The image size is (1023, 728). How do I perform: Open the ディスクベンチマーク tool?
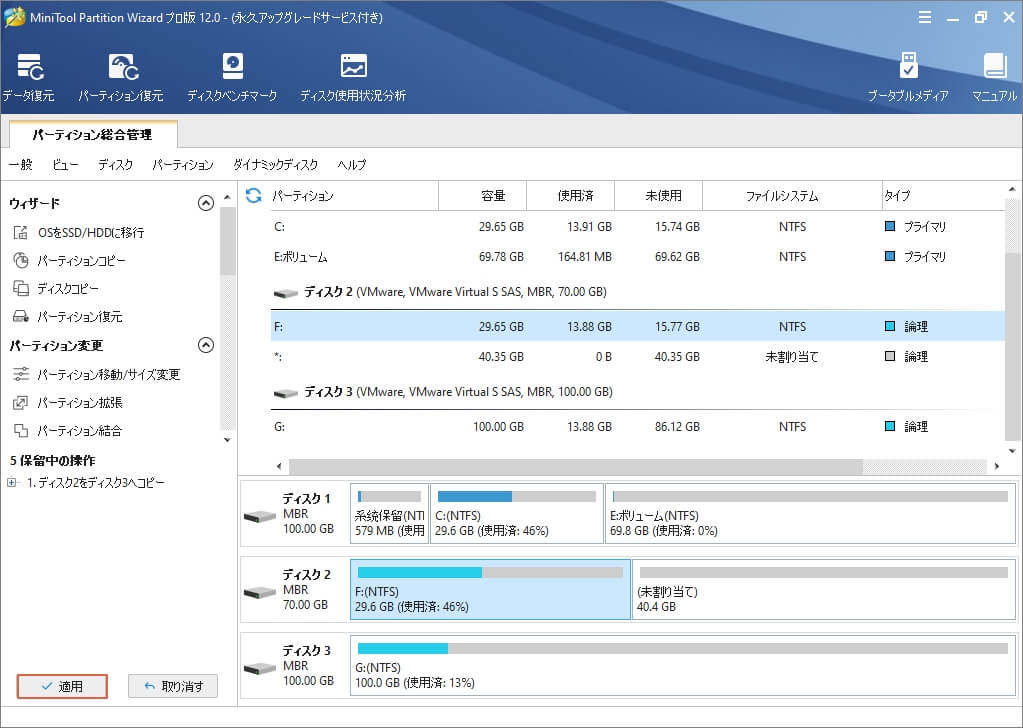point(232,77)
